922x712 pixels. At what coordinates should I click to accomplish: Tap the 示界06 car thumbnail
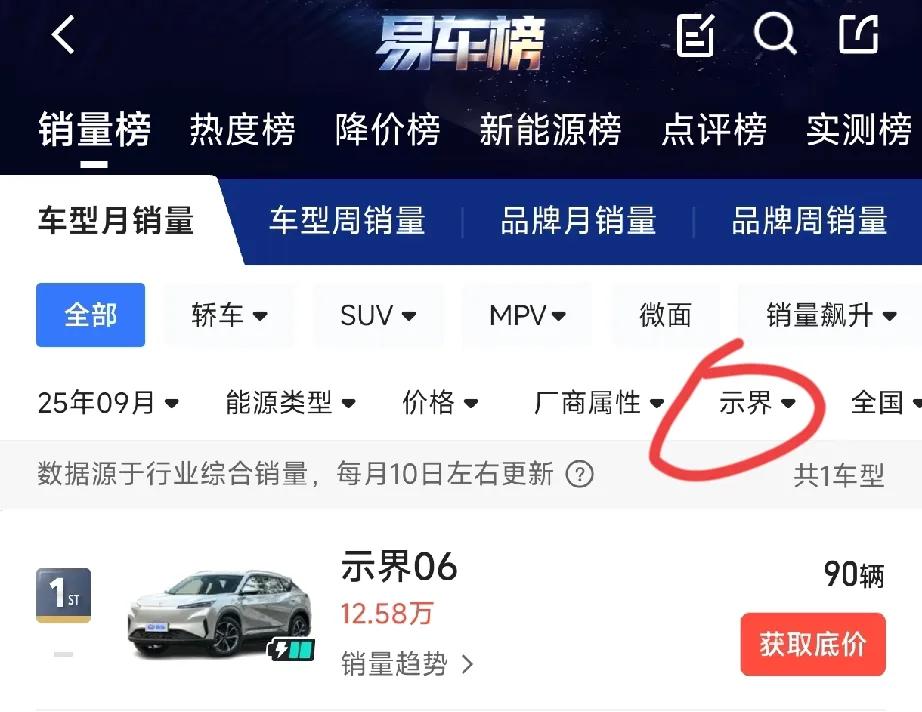click(x=221, y=613)
